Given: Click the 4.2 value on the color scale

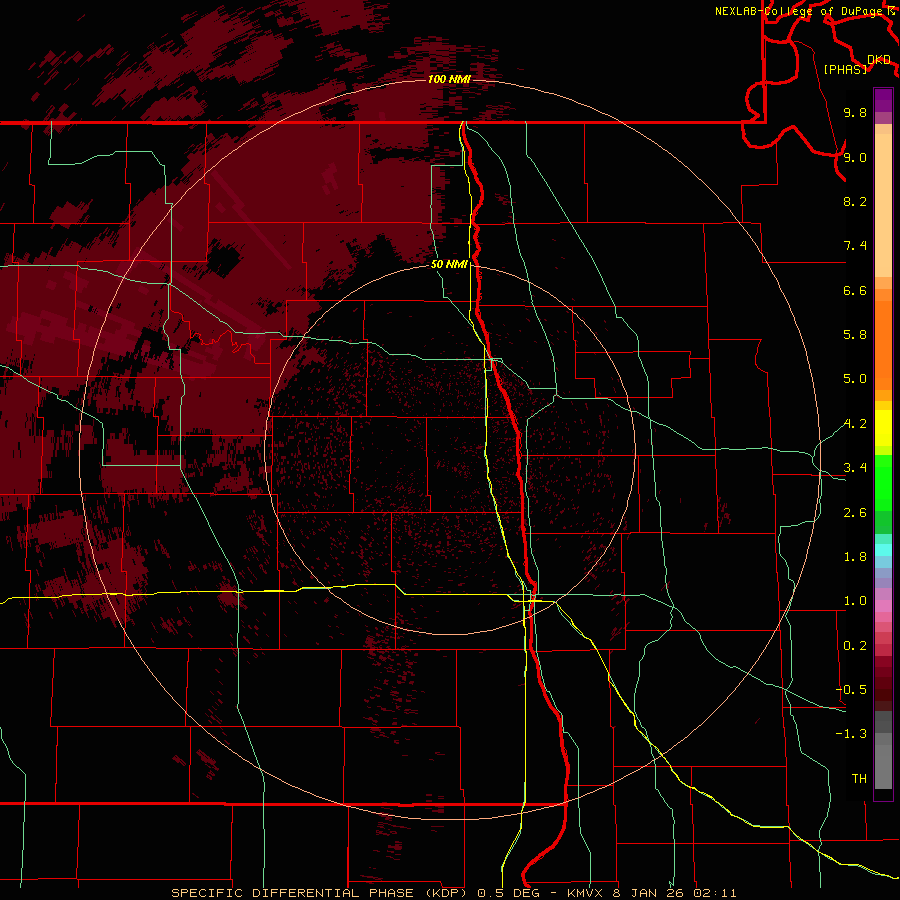Looking at the screenshot, I should pos(855,424).
